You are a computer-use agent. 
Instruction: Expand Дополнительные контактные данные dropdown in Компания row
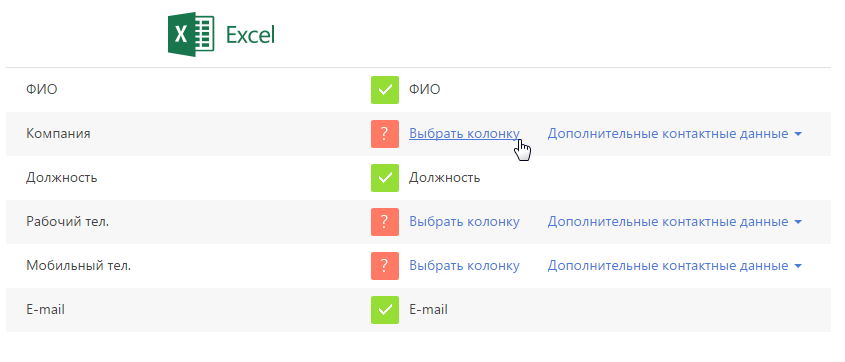[675, 134]
